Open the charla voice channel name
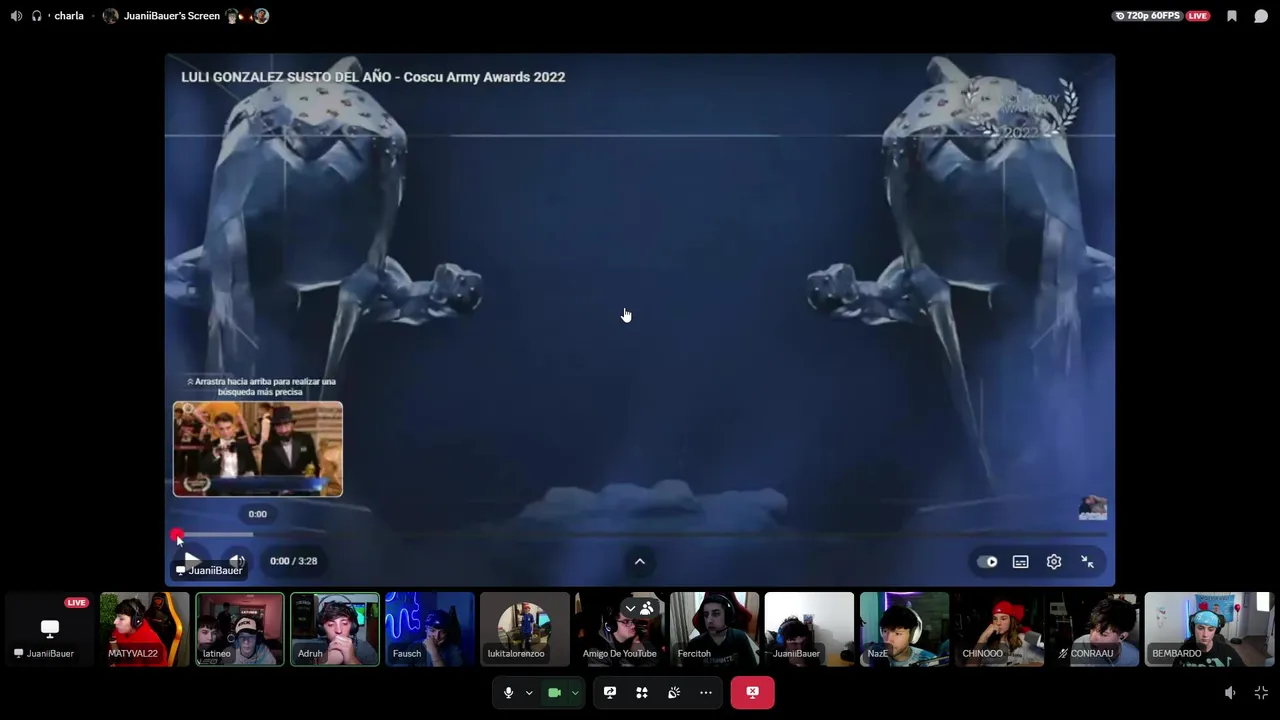The width and height of the screenshot is (1280, 720). tap(69, 16)
